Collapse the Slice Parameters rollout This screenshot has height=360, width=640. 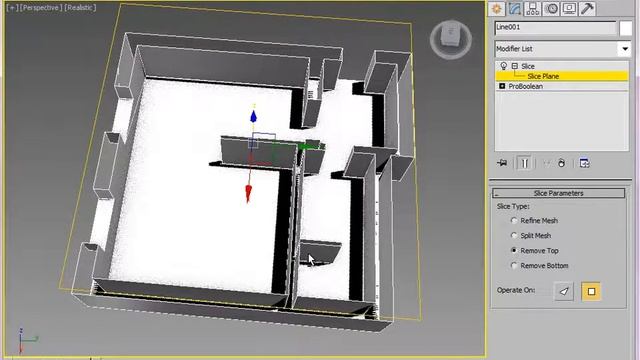[x=558, y=193]
